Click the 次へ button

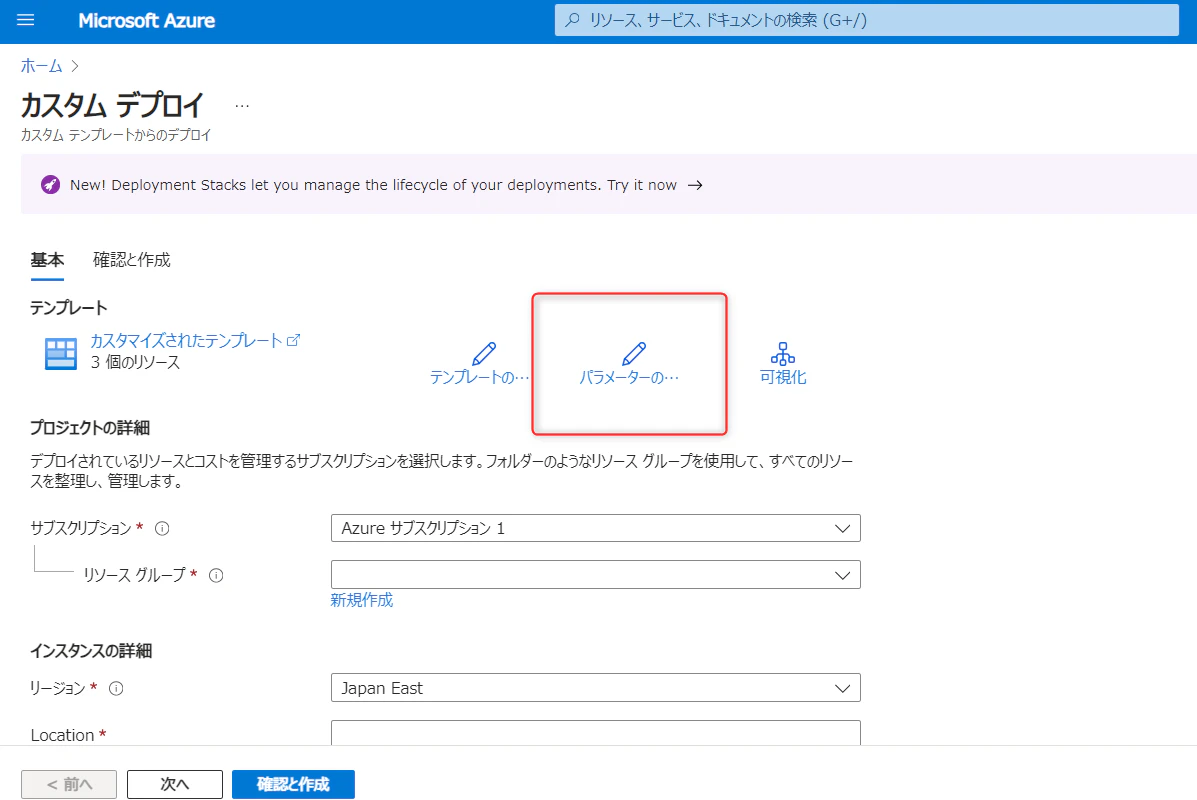(x=175, y=784)
